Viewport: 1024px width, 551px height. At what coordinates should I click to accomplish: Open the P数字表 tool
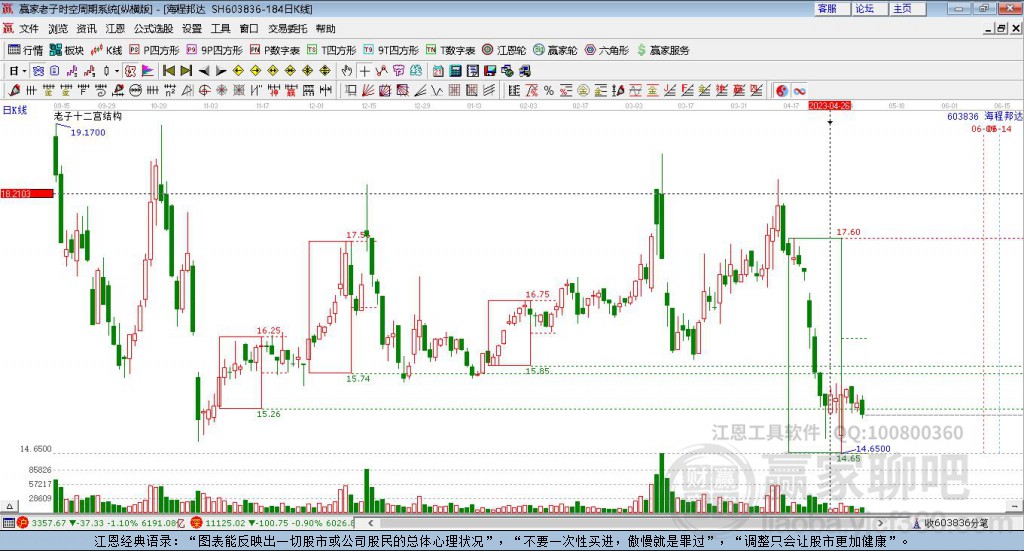click(274, 50)
